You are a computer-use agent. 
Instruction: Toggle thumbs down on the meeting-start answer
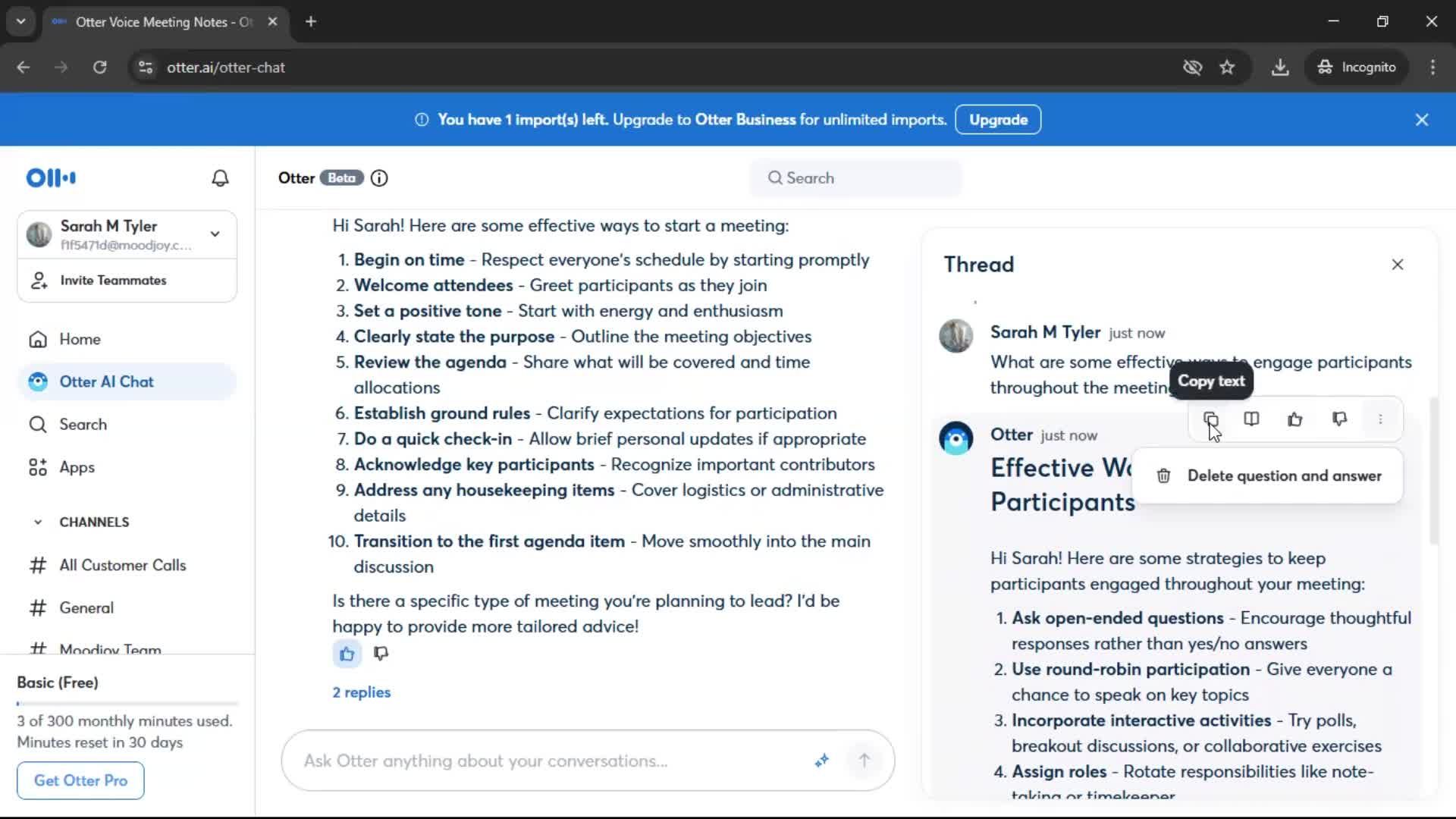[x=381, y=654]
